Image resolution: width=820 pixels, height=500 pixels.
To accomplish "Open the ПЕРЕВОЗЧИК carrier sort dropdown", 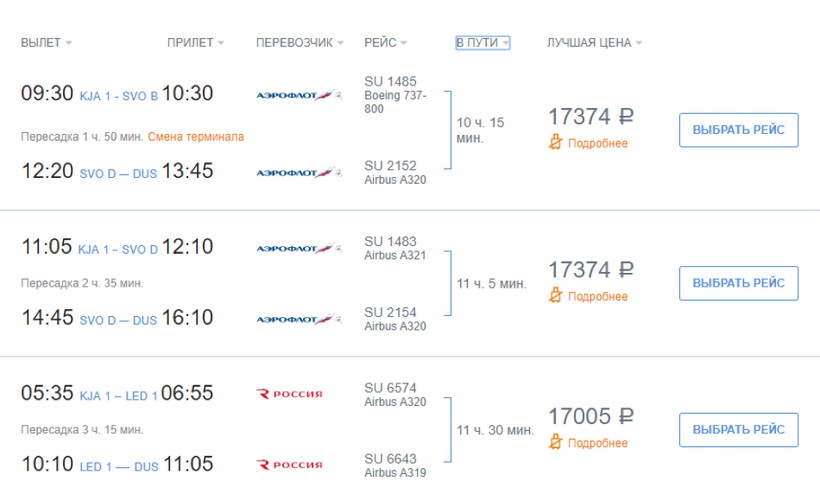I will click(299, 43).
